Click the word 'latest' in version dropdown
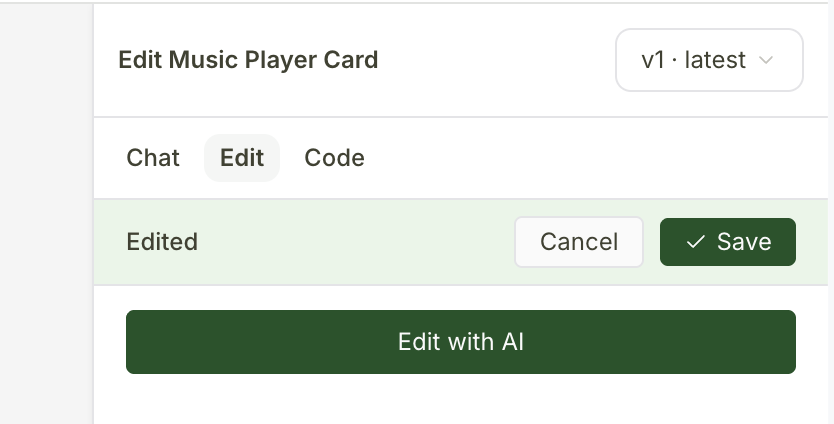 tap(715, 60)
